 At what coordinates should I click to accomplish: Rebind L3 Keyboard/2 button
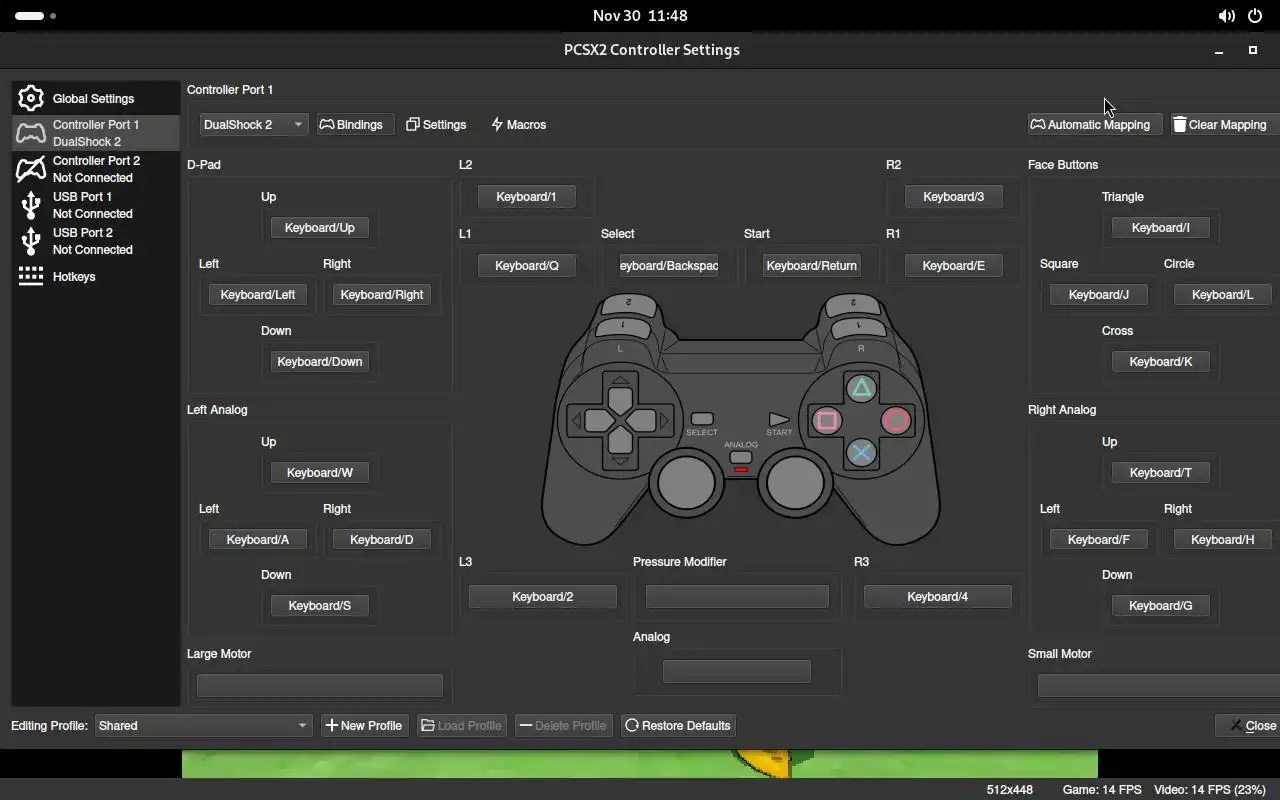pyautogui.click(x=543, y=597)
